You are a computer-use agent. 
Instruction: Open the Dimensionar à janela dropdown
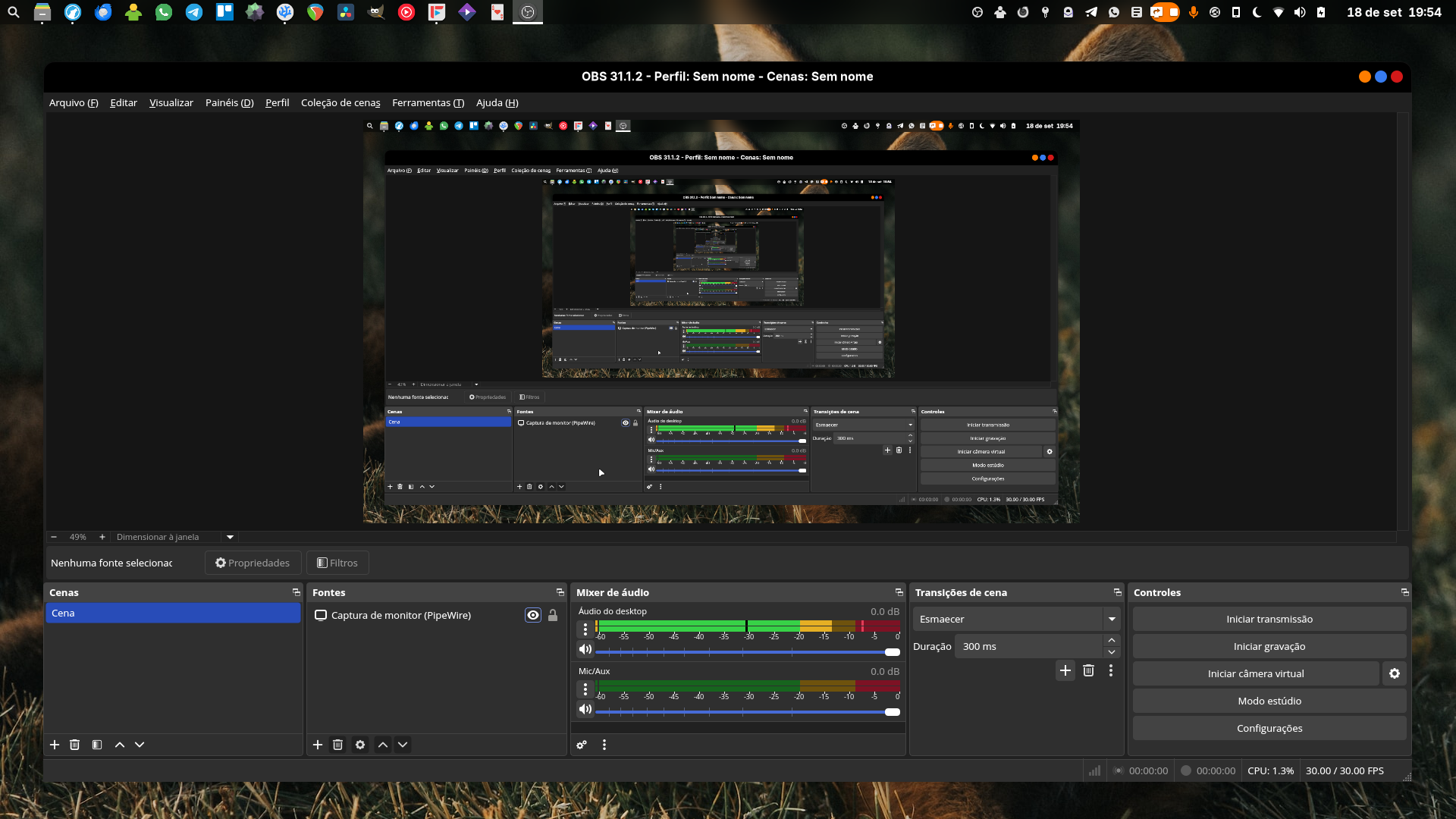click(x=229, y=537)
